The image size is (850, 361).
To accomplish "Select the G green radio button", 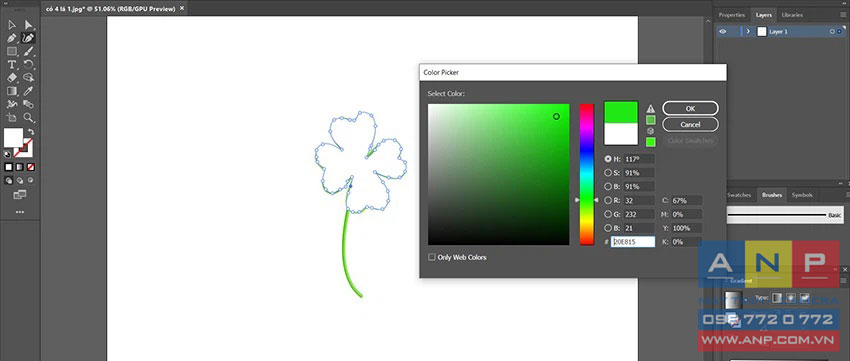I will (x=608, y=214).
